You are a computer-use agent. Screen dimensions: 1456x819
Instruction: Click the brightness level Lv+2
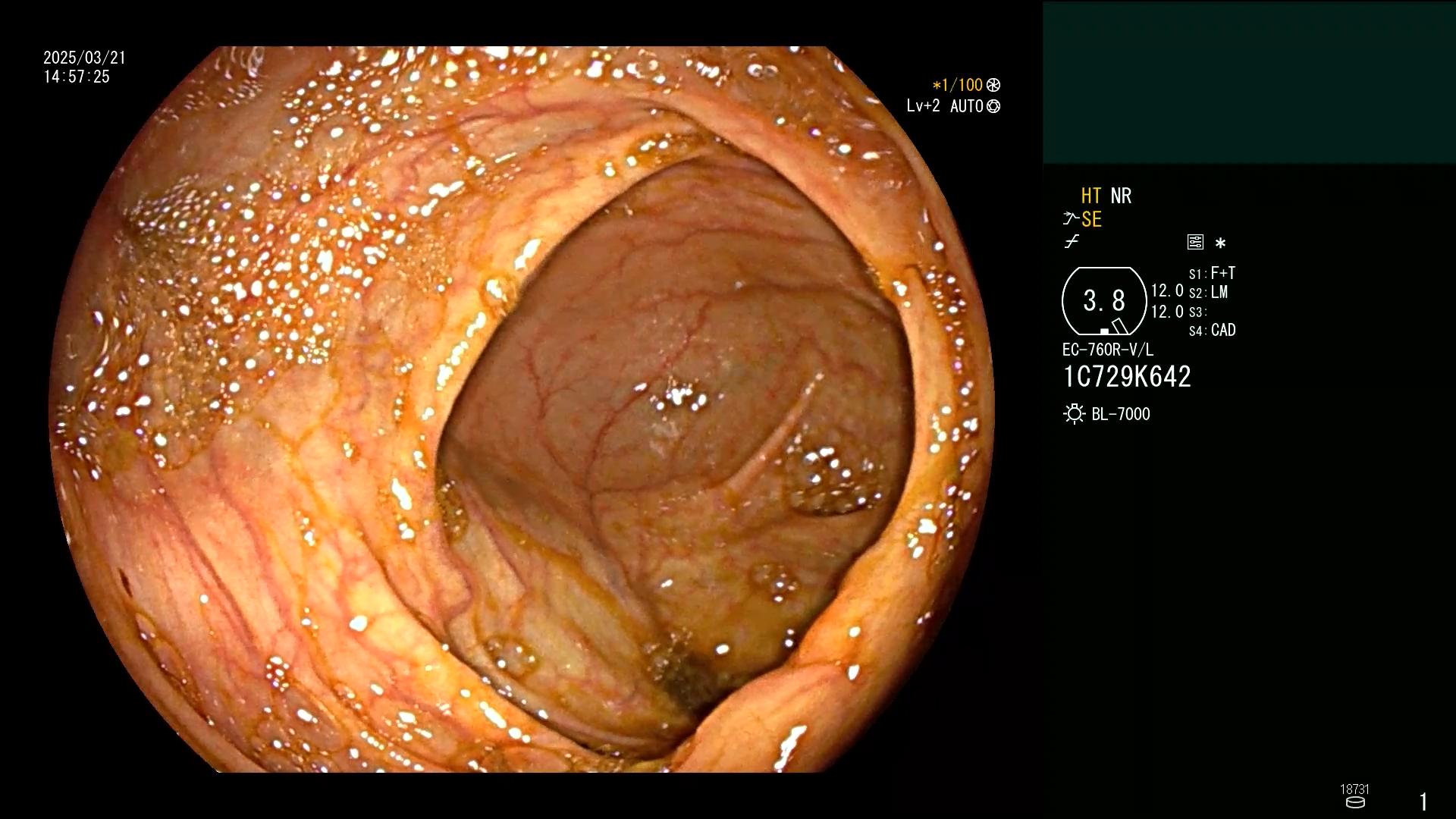[923, 105]
